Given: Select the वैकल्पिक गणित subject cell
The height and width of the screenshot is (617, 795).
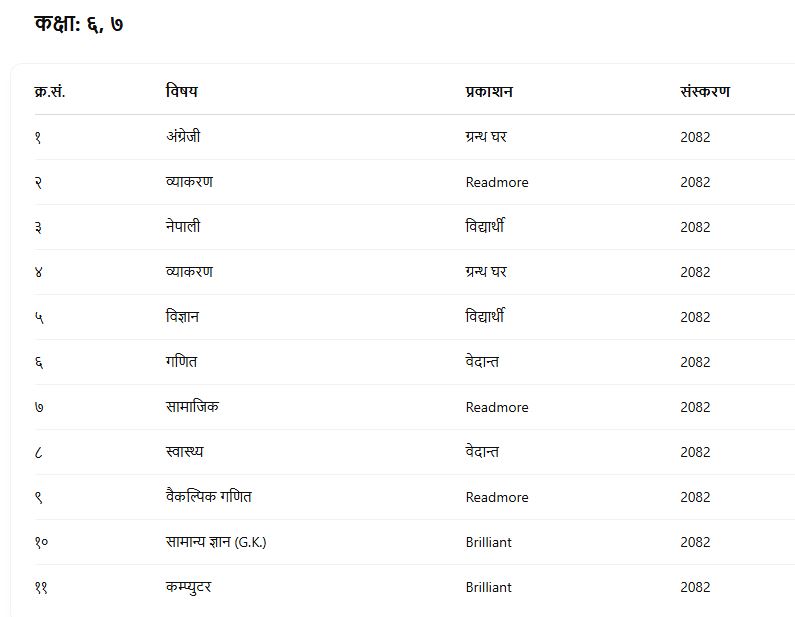Looking at the screenshot, I should [x=216, y=497].
